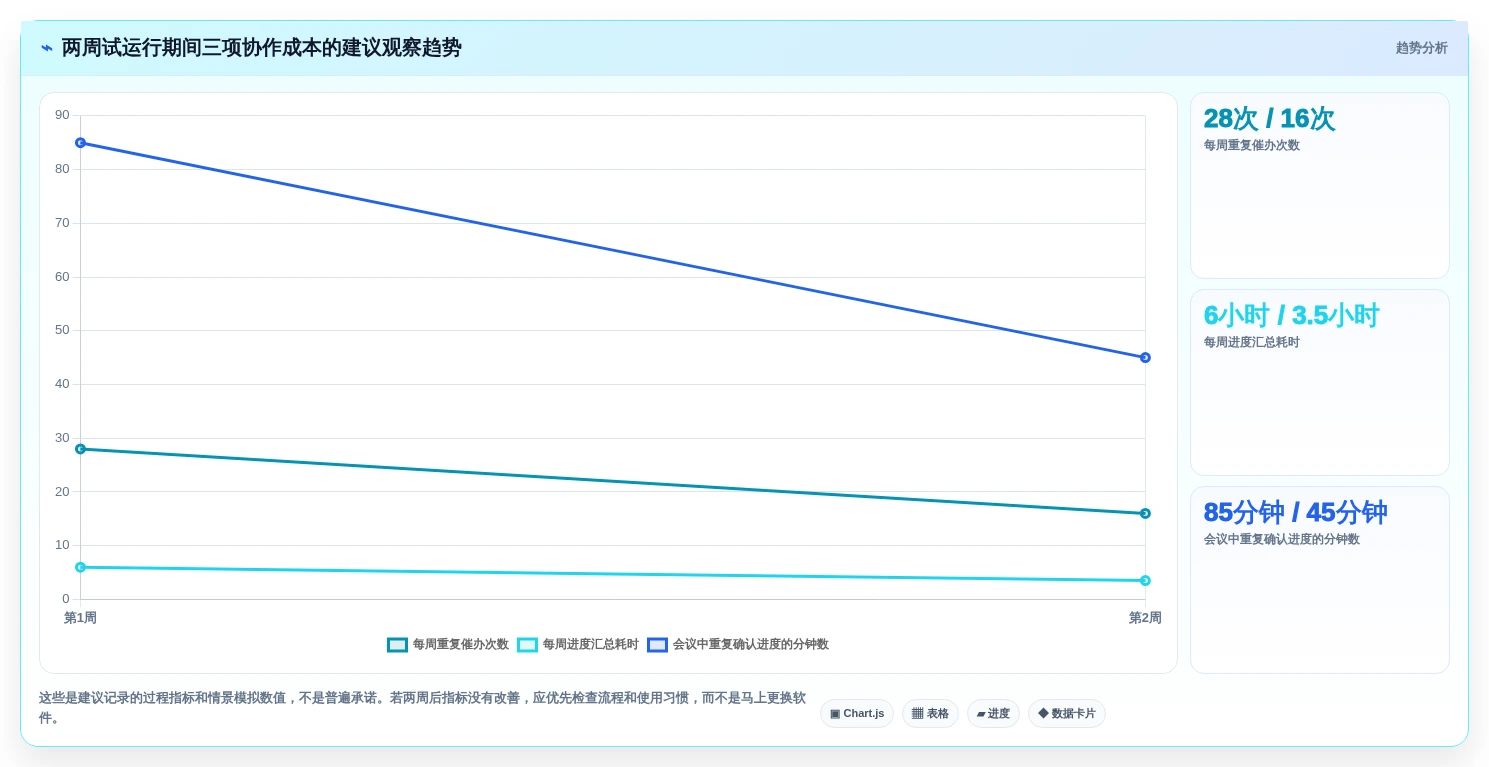The image size is (1489, 767).
Task: Click the 90 y-axis tick label
Action: [x=62, y=115]
